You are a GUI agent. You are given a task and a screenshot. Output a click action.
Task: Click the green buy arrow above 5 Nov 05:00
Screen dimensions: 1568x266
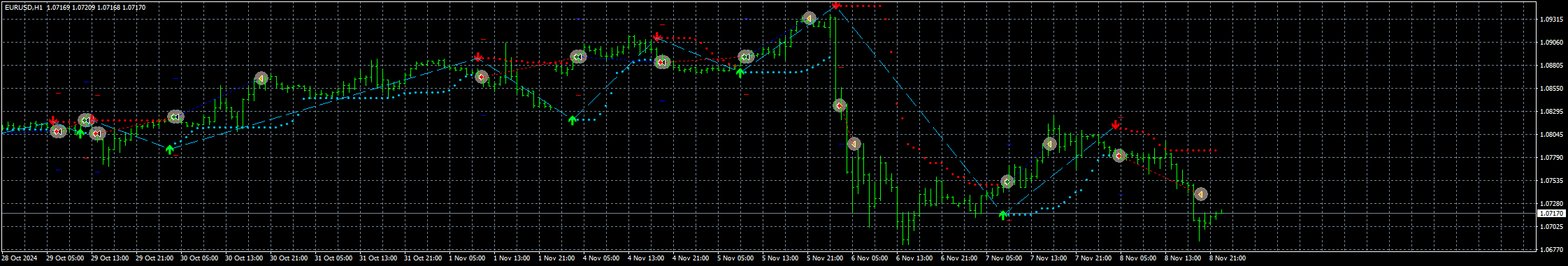(x=740, y=72)
